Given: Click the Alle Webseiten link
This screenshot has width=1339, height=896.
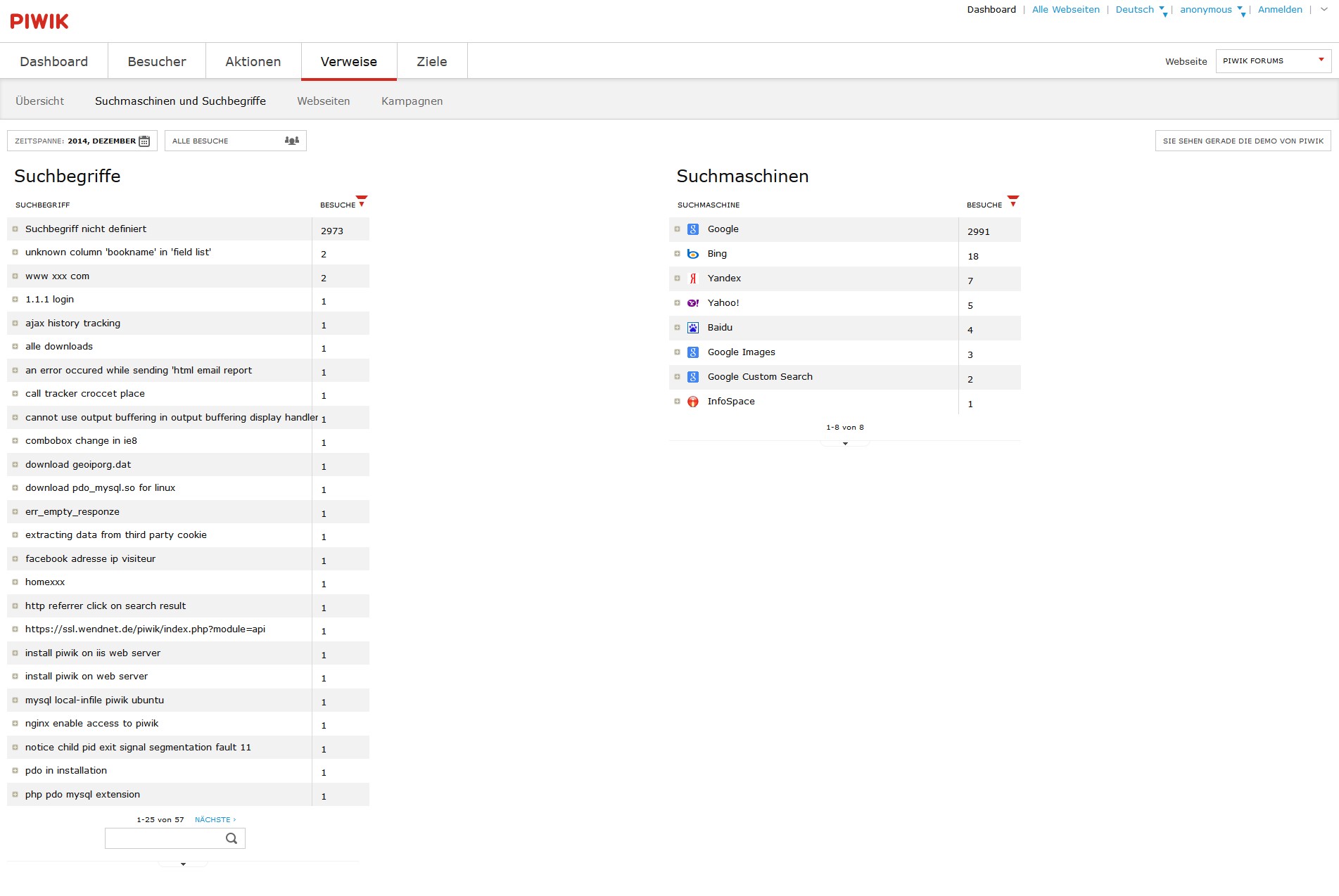Looking at the screenshot, I should coord(1065,10).
